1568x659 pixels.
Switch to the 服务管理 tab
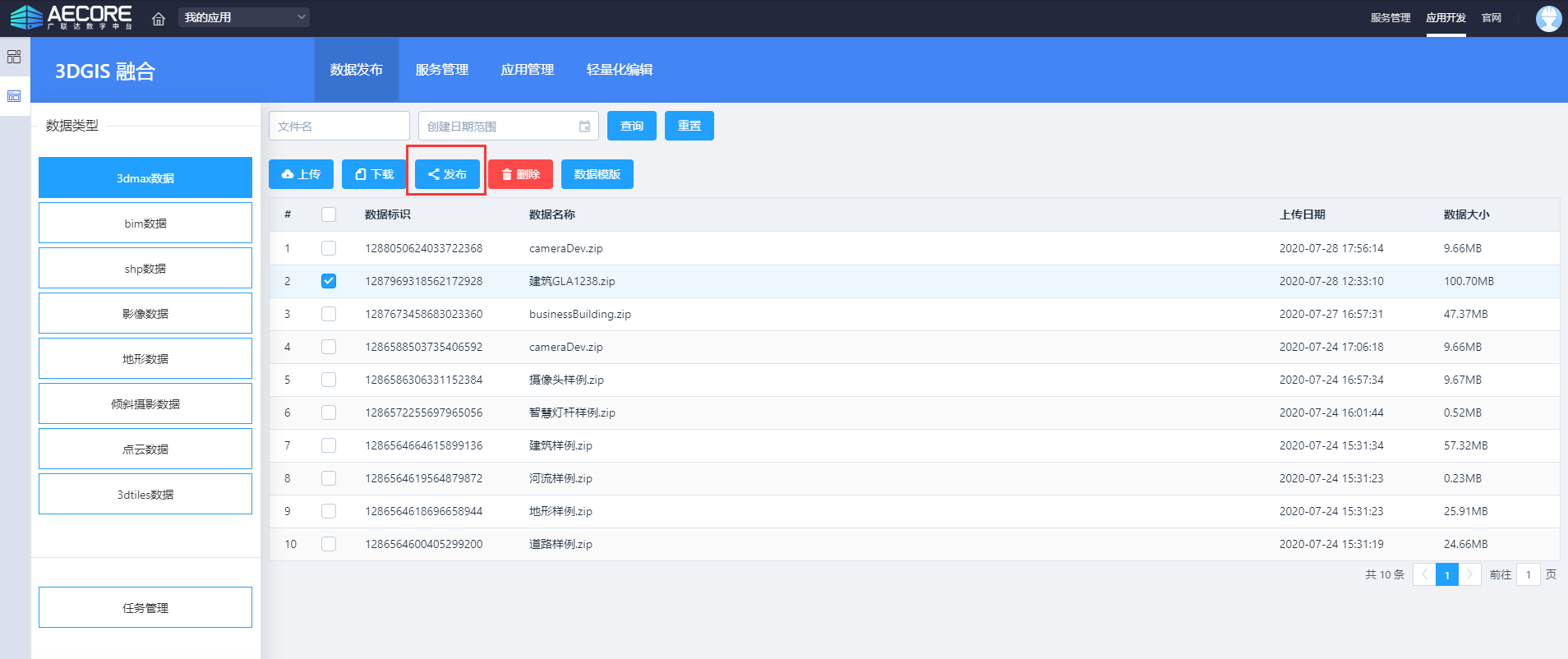click(x=441, y=70)
